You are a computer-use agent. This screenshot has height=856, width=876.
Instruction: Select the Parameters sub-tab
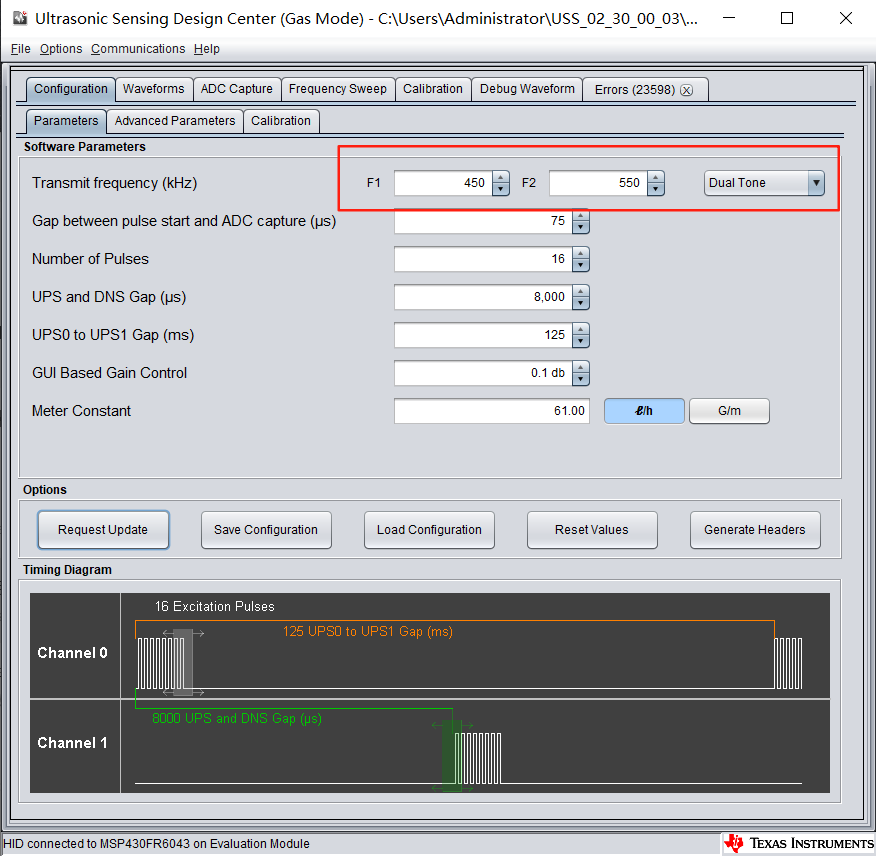pos(66,121)
